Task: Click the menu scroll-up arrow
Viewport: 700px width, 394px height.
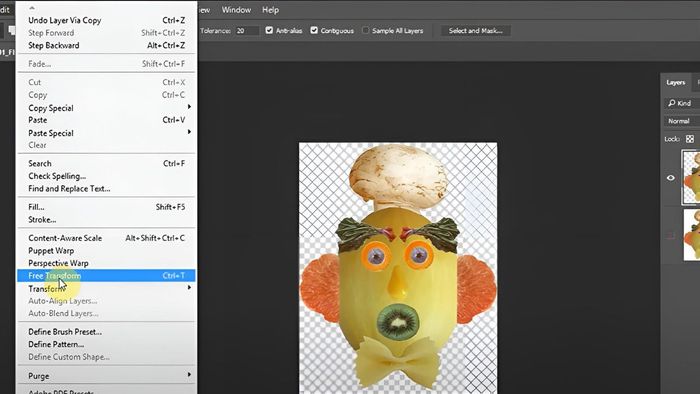Action: coord(32,8)
